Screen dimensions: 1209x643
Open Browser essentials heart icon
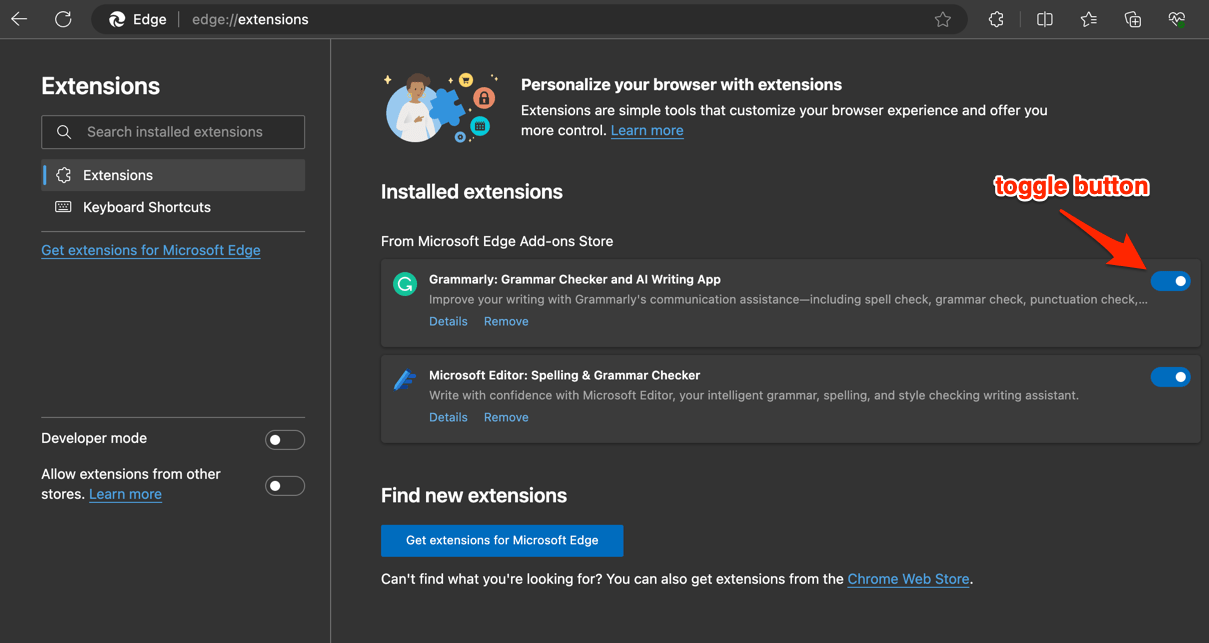click(x=1176, y=19)
